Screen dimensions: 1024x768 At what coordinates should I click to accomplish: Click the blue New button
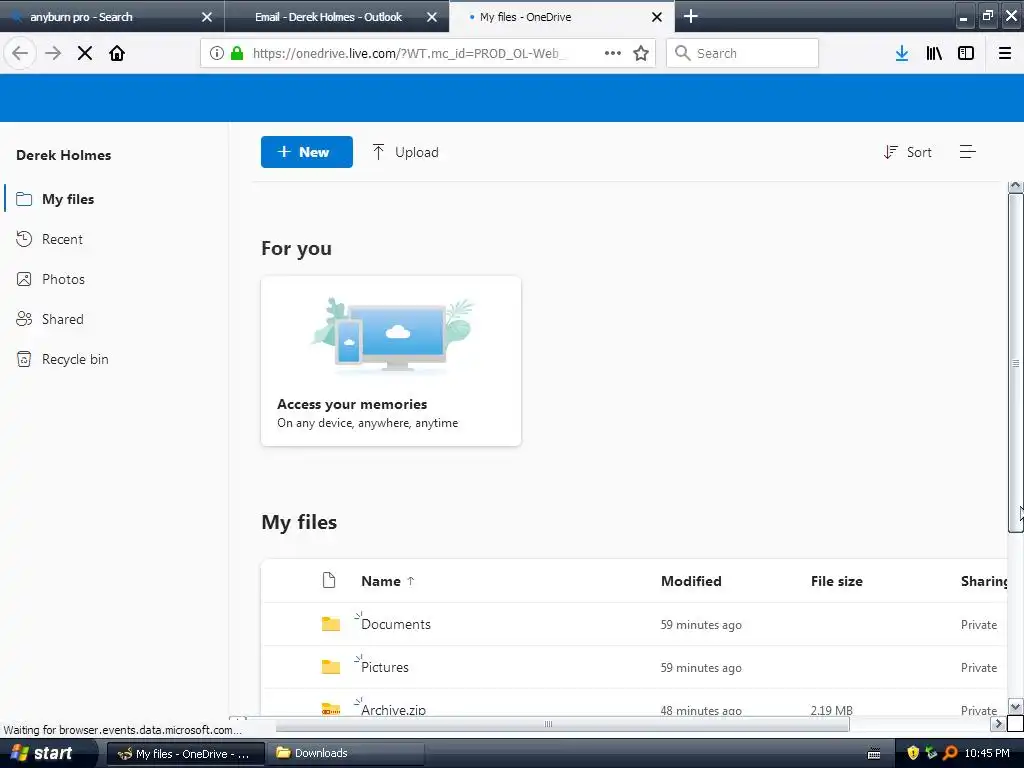tap(307, 152)
